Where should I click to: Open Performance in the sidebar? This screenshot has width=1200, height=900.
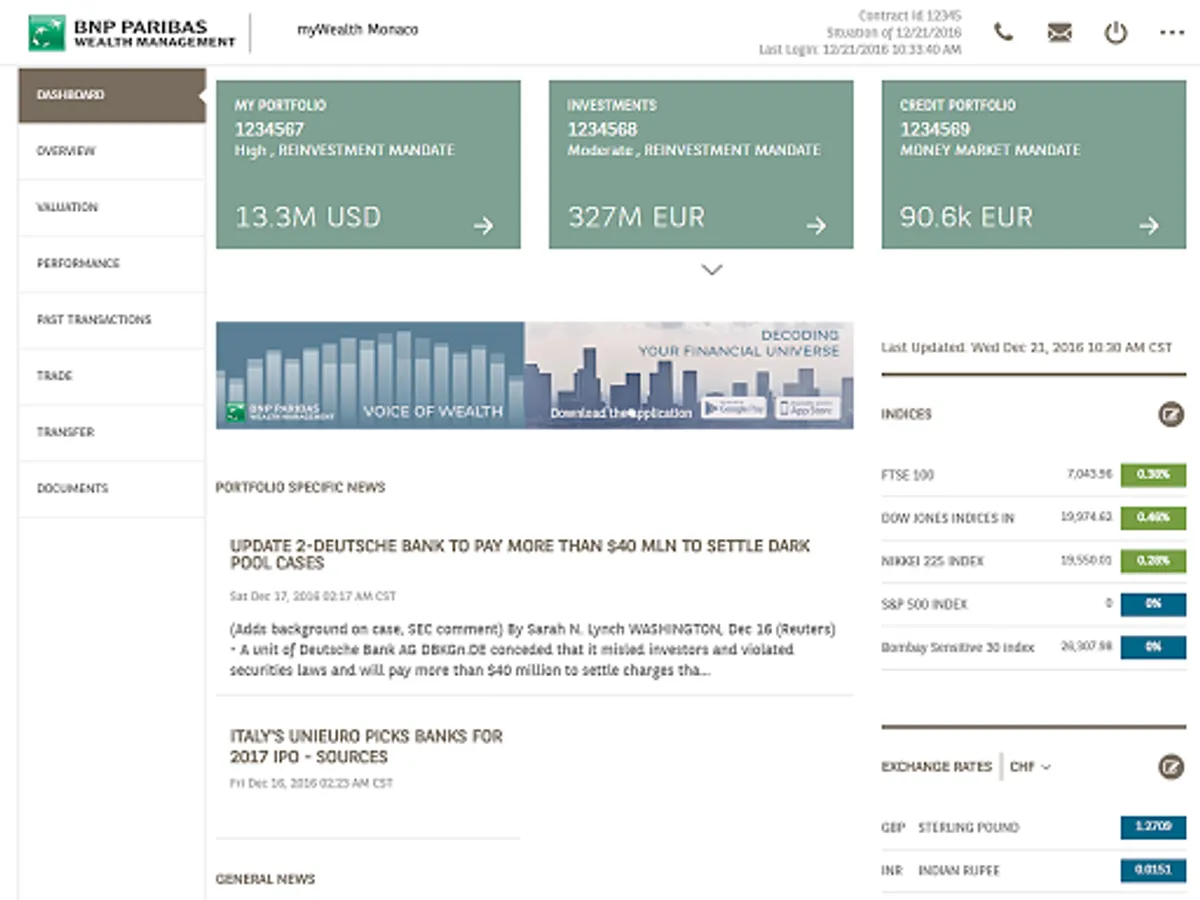pos(111,264)
